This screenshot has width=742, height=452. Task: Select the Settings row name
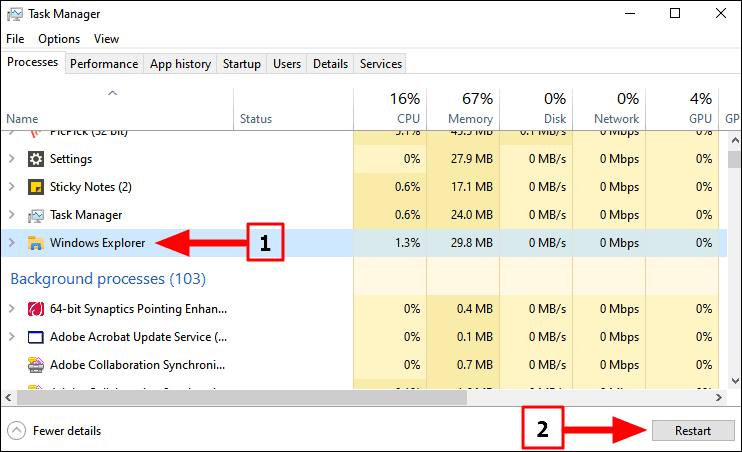click(x=71, y=159)
